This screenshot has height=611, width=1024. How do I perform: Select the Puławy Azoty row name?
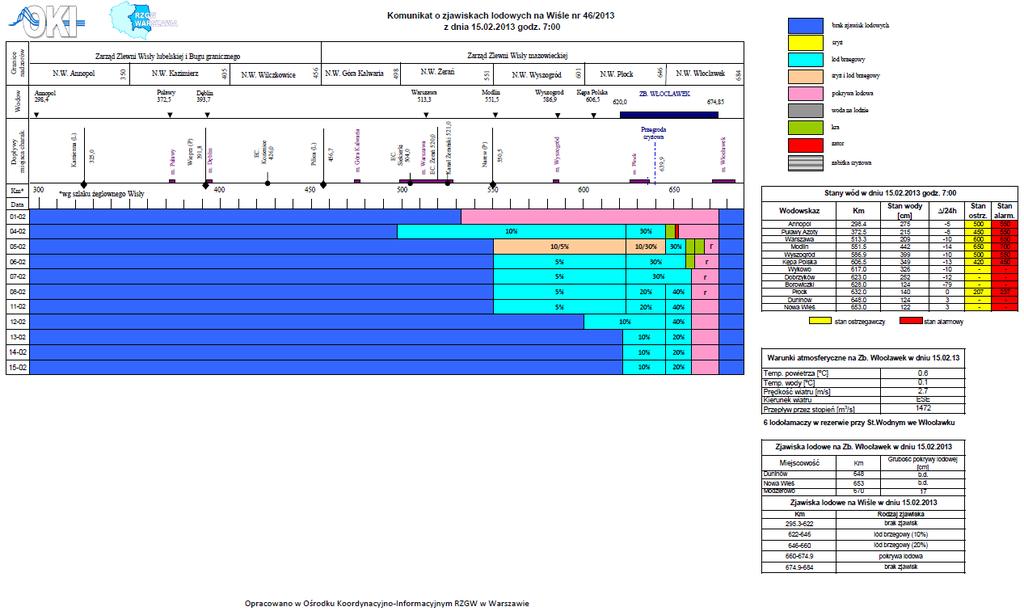click(799, 232)
